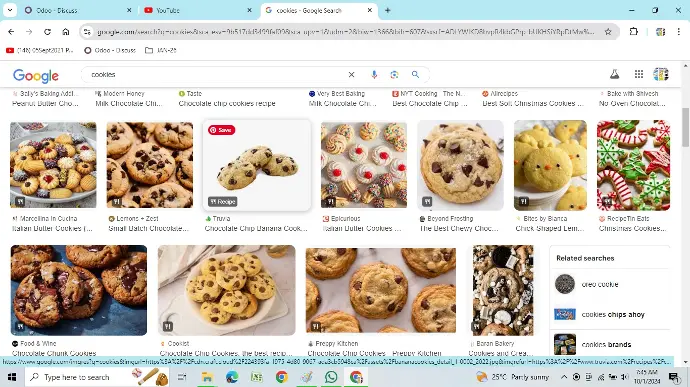Open the Odoo - Discuss bookmark
690x387 pixels.
coord(110,50)
